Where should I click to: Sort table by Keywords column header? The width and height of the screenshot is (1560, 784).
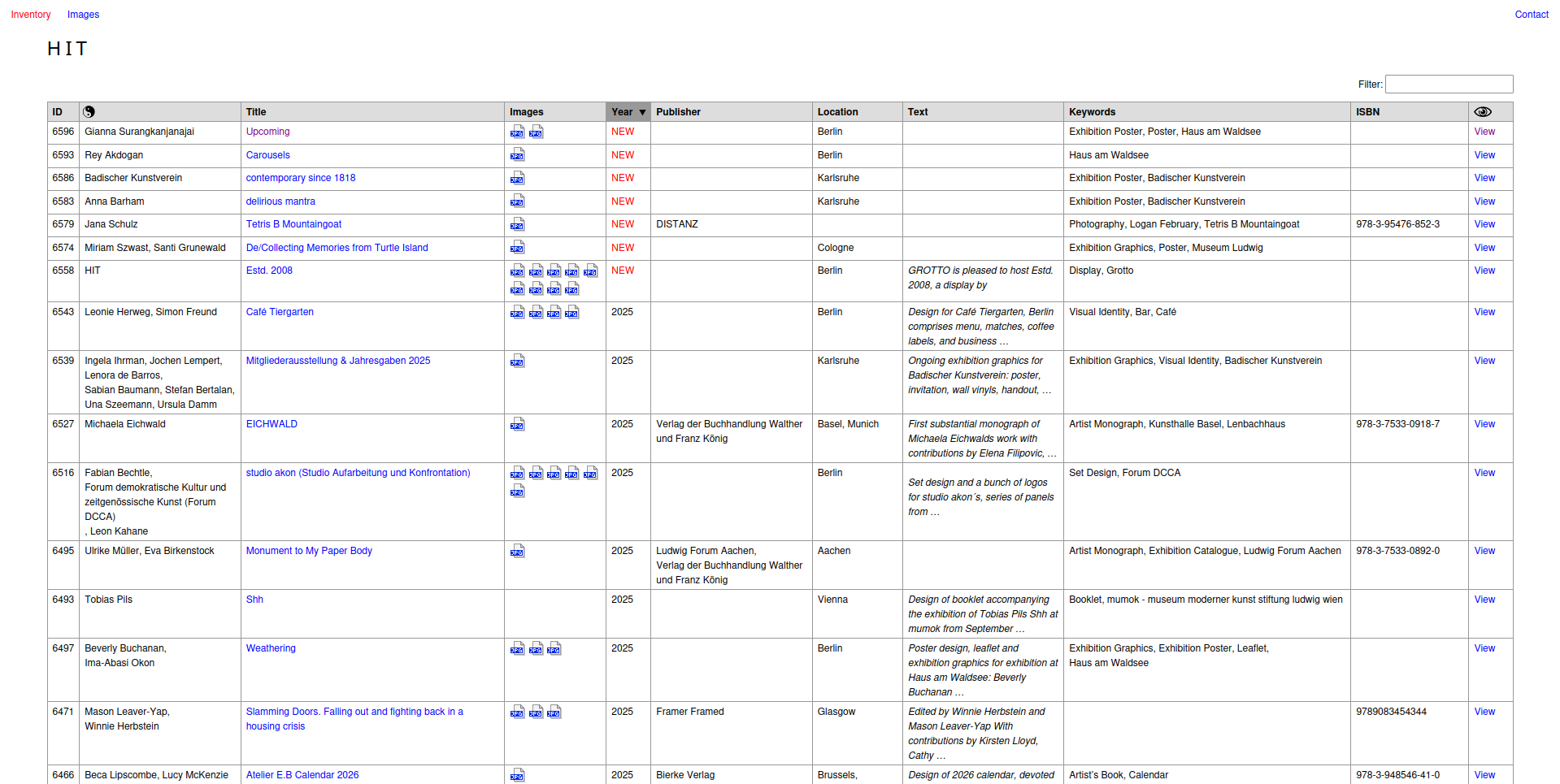click(1092, 112)
